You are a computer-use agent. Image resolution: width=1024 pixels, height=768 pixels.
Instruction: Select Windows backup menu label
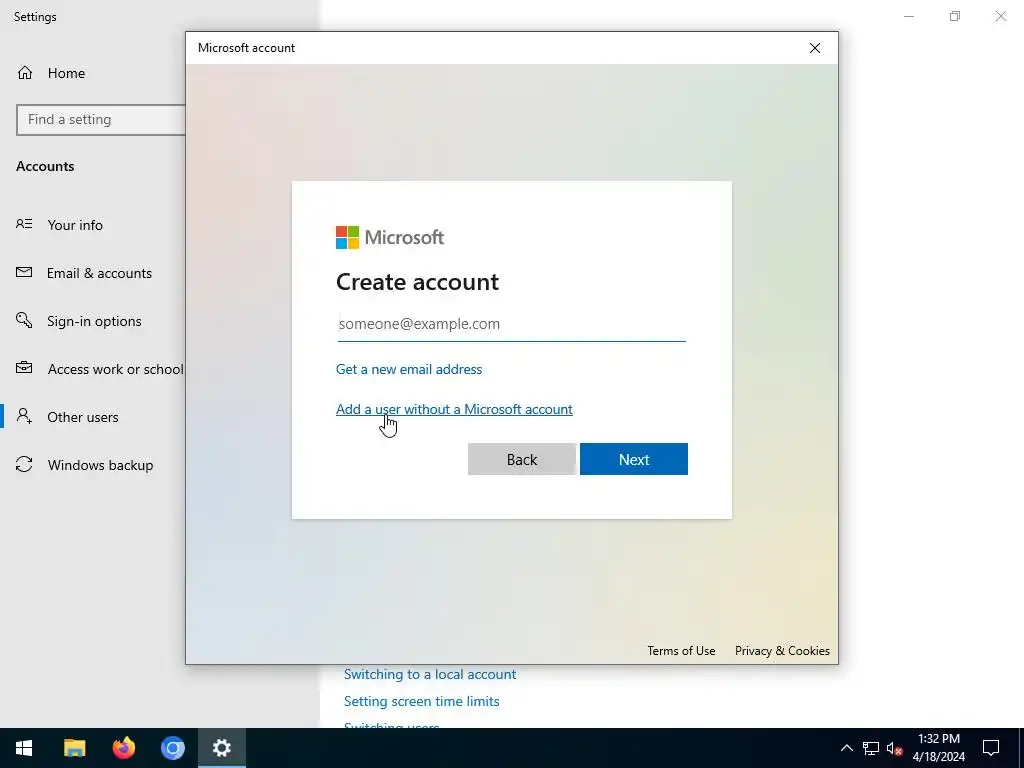pos(101,465)
